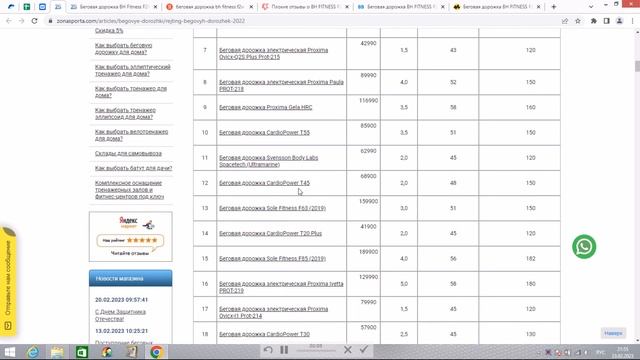Image resolution: width=640 pixels, height=360 pixels.
Task: Open news link 'С Днем Защитника Отечества'
Action: (x=120, y=316)
